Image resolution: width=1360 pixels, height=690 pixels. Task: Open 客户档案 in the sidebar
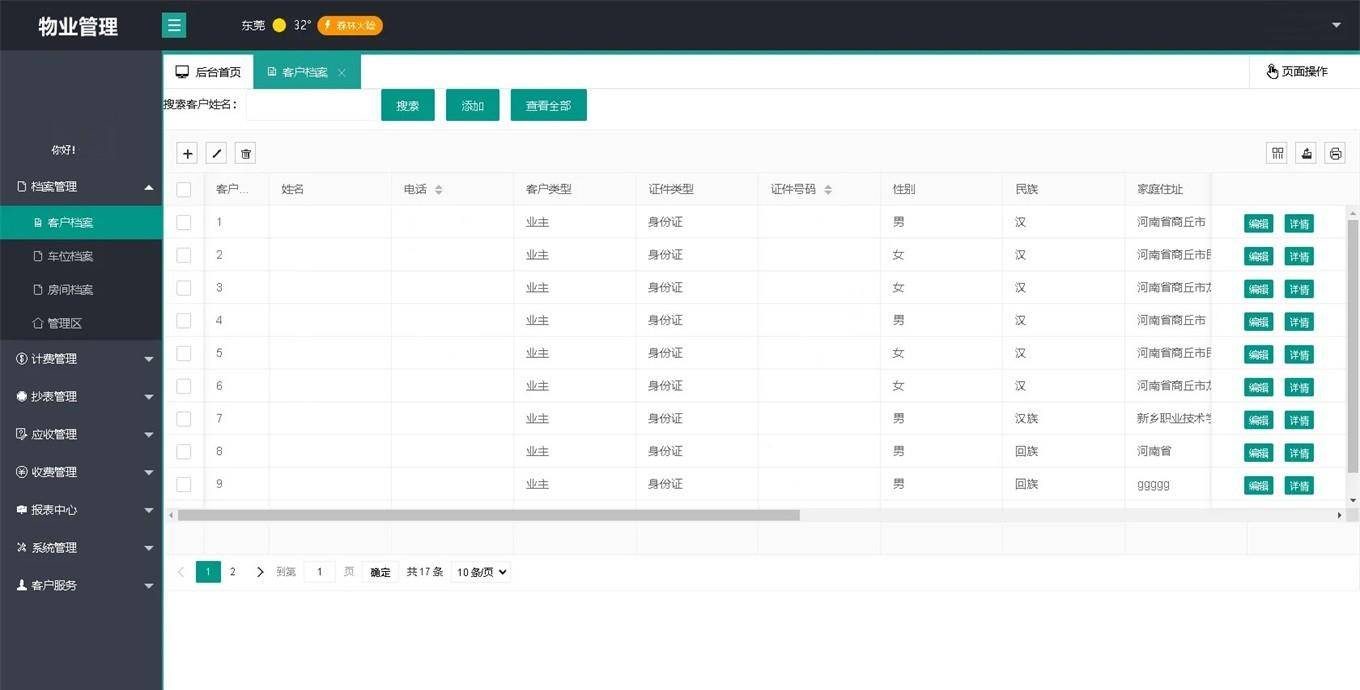[x=81, y=223]
